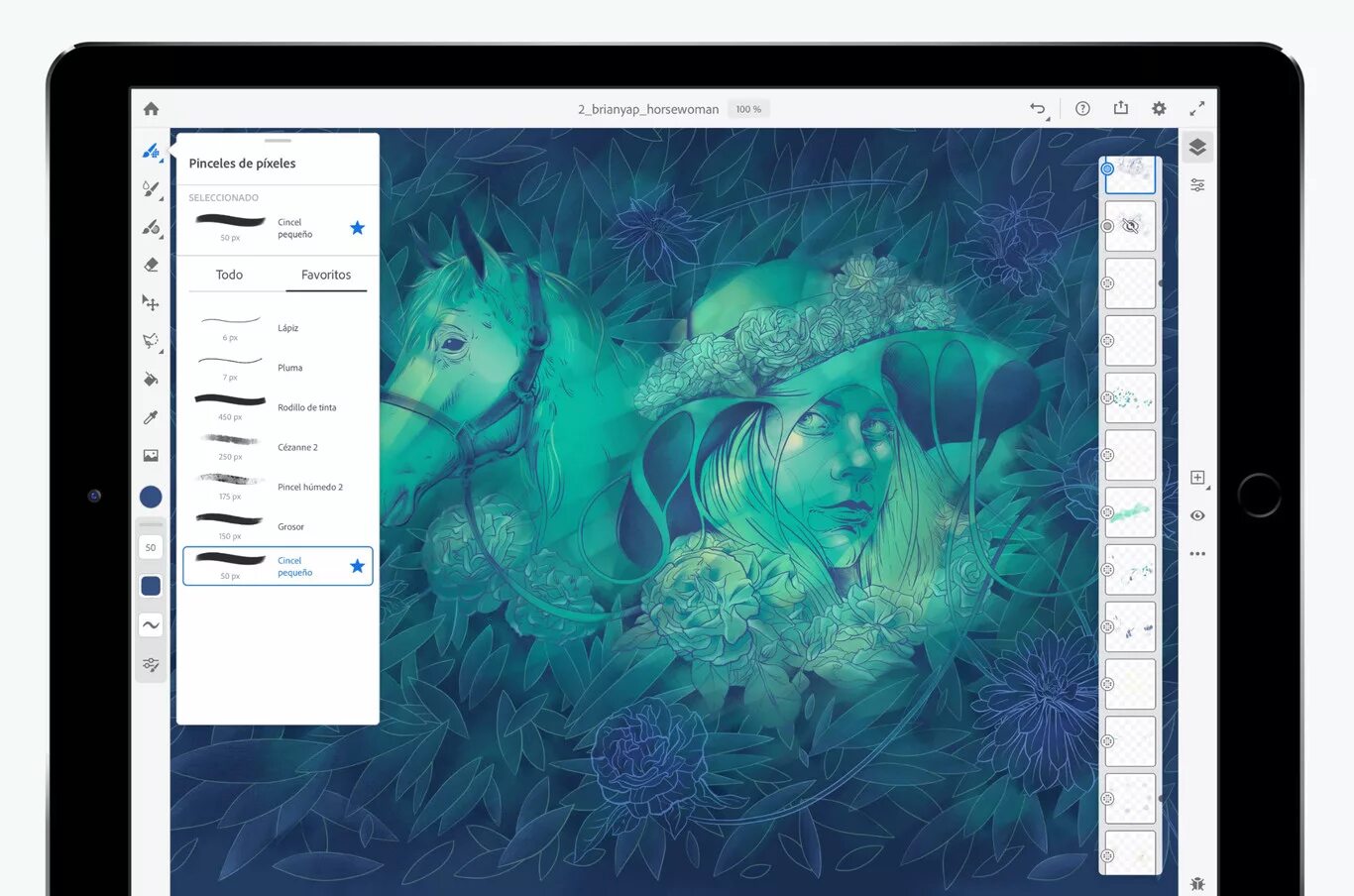This screenshot has width=1354, height=896.
Task: Unfavorite star in Seleccionado section
Action: coord(357,228)
